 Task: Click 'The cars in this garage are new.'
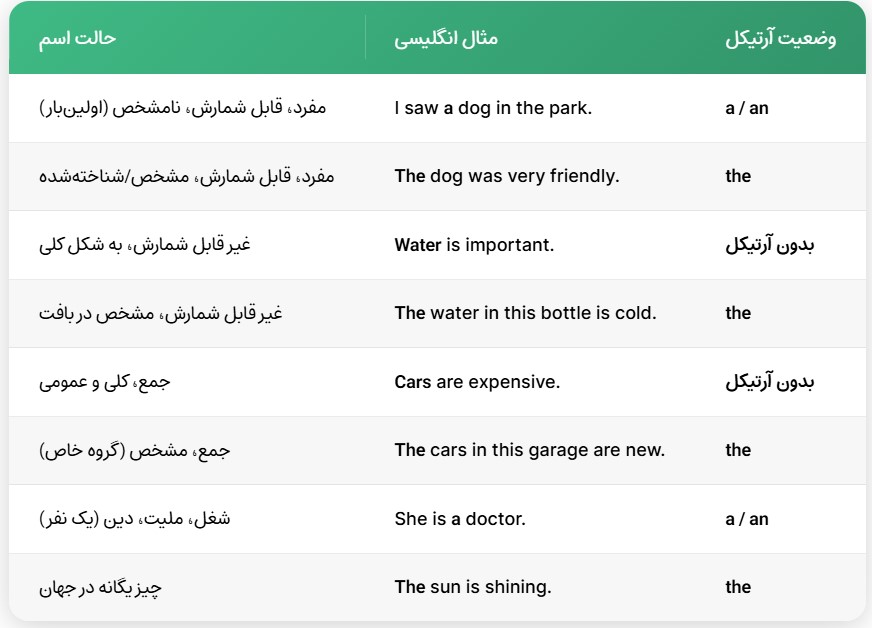529,450
